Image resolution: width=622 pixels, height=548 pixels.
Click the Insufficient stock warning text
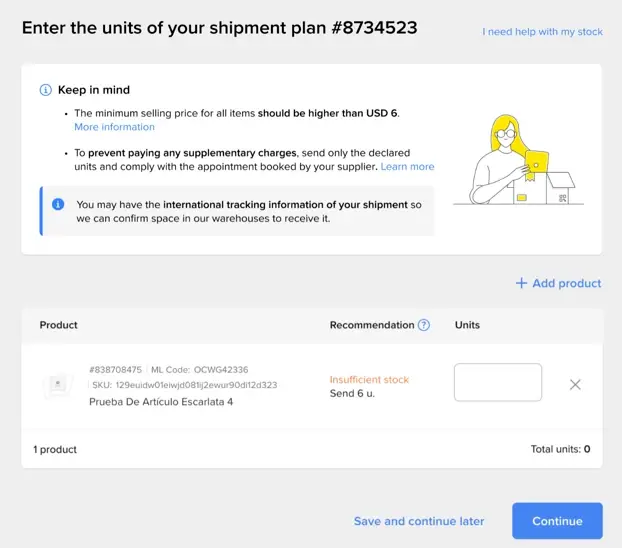[369, 380]
